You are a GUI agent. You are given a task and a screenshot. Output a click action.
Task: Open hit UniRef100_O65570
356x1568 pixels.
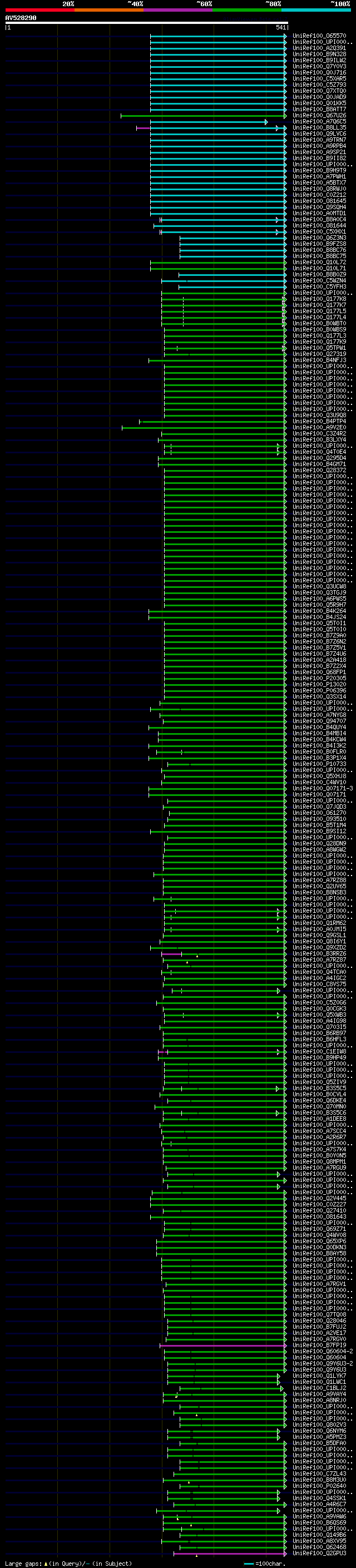319,36
